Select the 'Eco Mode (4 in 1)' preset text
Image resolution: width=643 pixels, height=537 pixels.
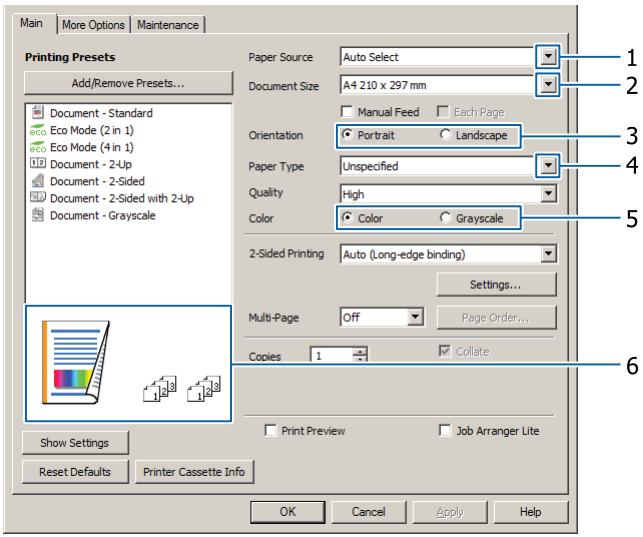click(92, 147)
